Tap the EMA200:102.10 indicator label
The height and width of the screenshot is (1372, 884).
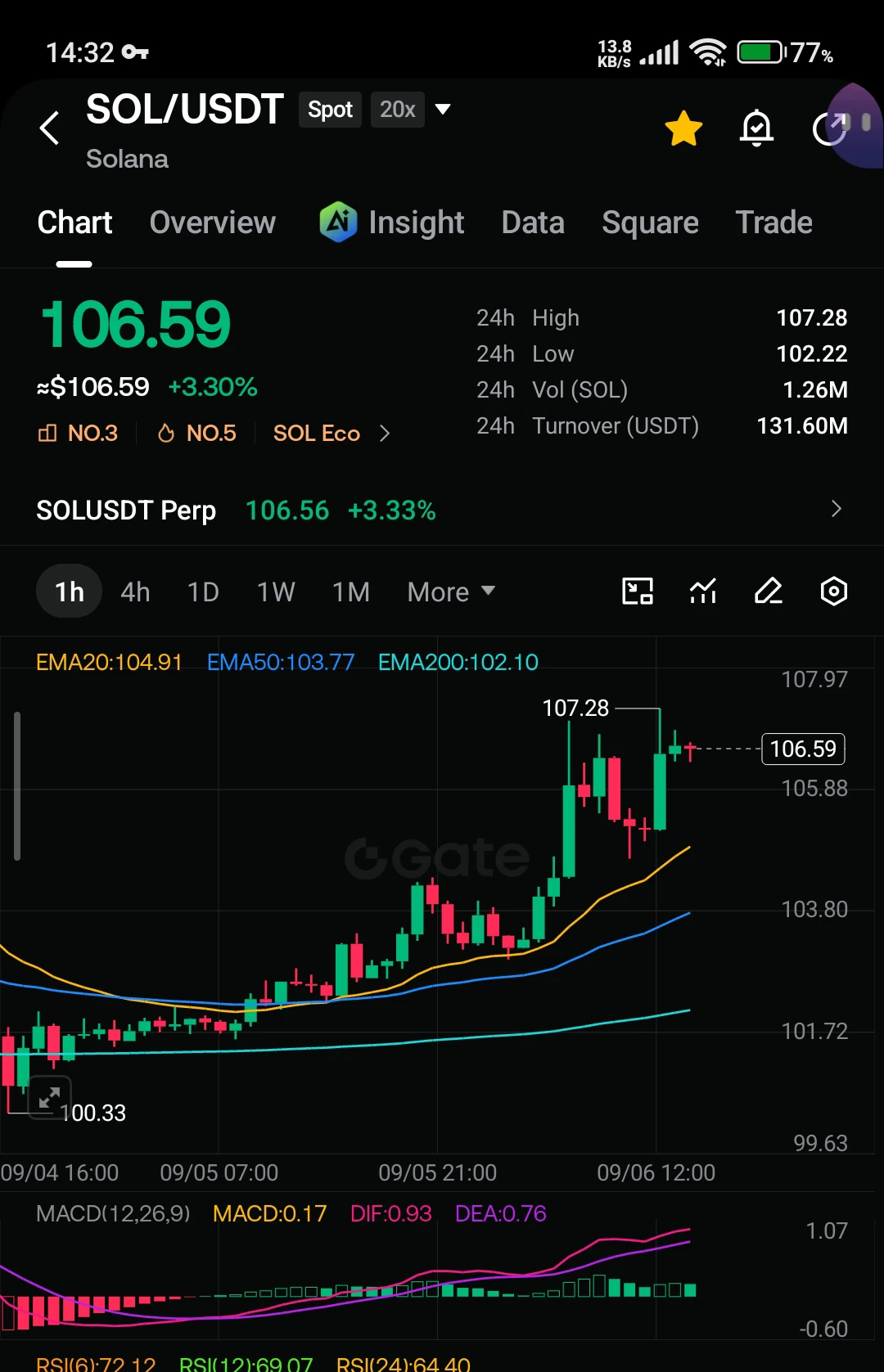coord(458,662)
